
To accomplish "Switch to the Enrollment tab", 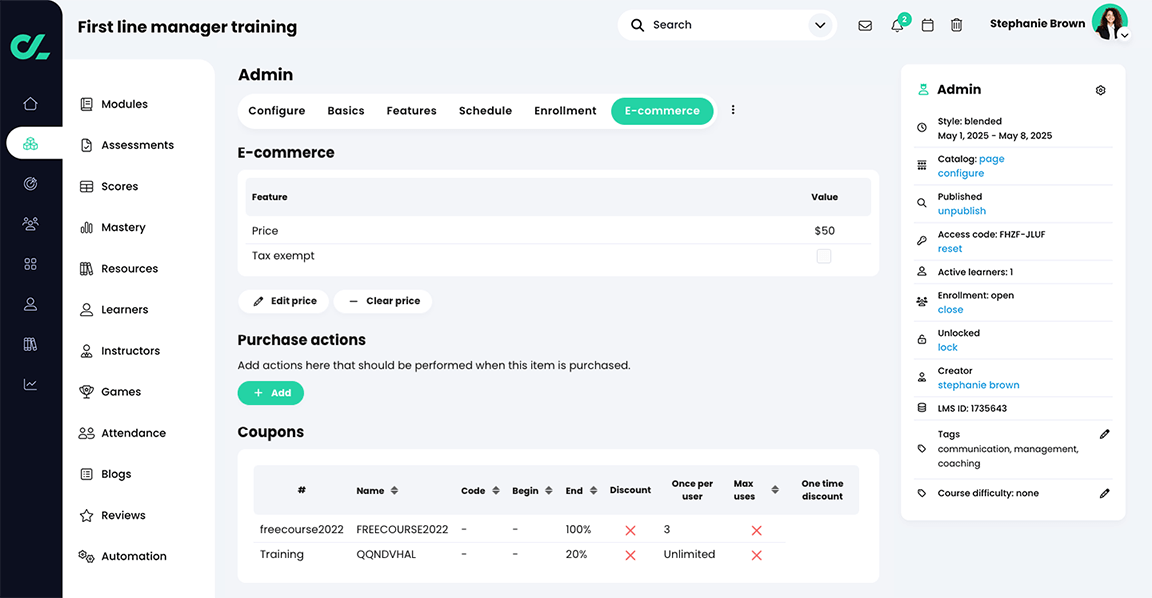I will coord(565,111).
